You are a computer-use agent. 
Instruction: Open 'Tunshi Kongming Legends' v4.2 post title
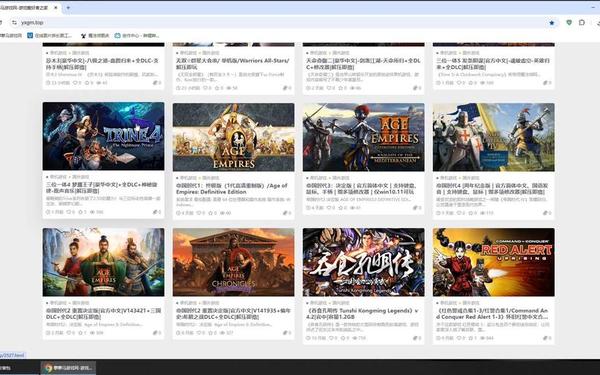tap(362, 314)
